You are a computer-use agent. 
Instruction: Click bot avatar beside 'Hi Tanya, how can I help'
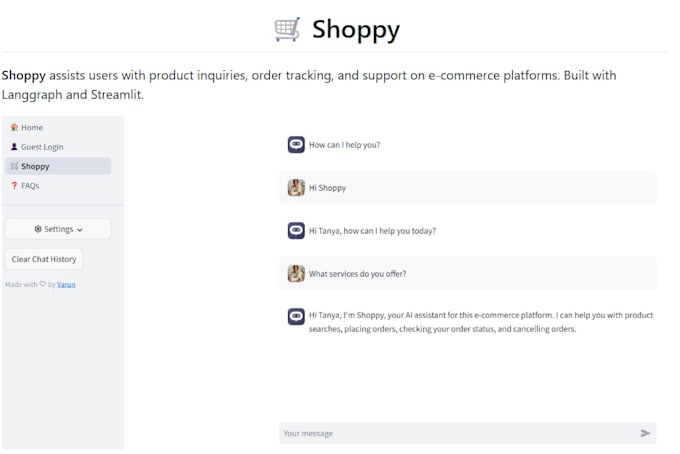click(x=296, y=230)
